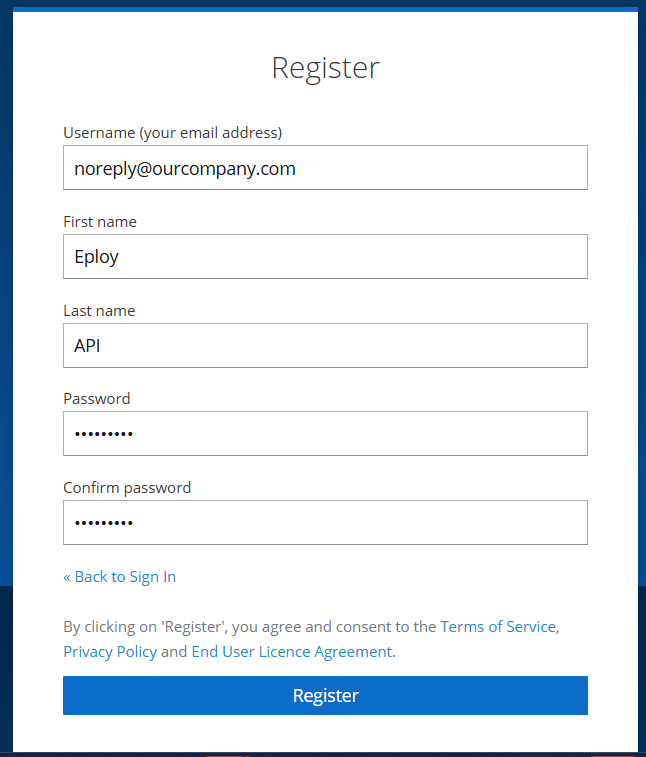View the End User Licence Agreement link
The height and width of the screenshot is (757, 646).
coord(292,652)
